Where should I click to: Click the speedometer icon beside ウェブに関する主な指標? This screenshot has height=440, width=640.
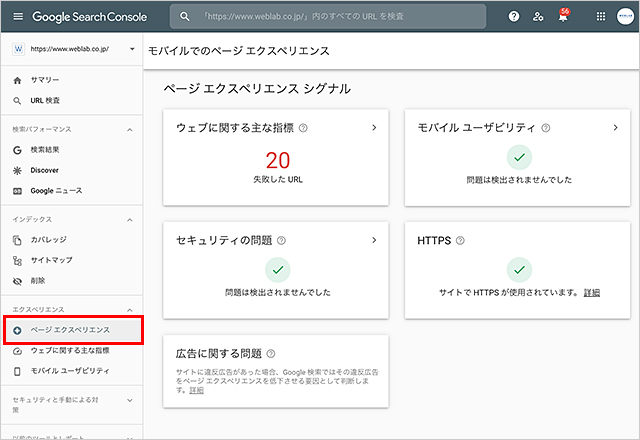[x=17, y=351]
